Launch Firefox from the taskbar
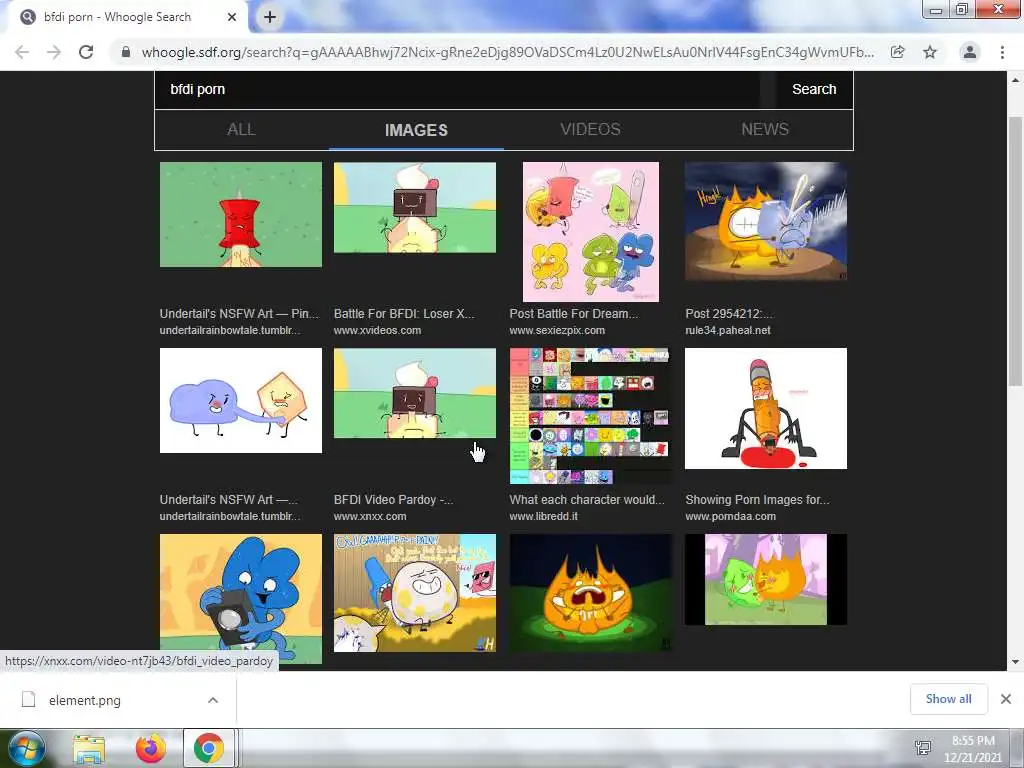 click(x=151, y=748)
